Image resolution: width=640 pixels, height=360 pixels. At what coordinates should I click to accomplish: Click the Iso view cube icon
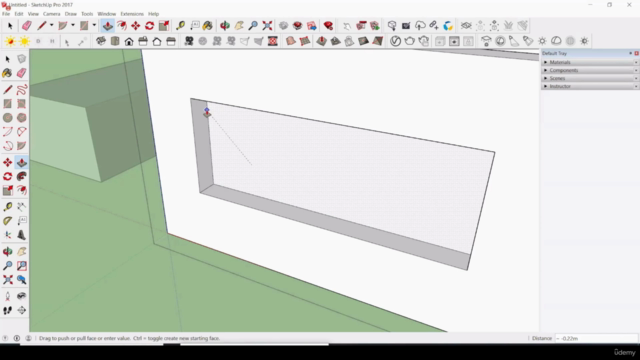tap(101, 41)
